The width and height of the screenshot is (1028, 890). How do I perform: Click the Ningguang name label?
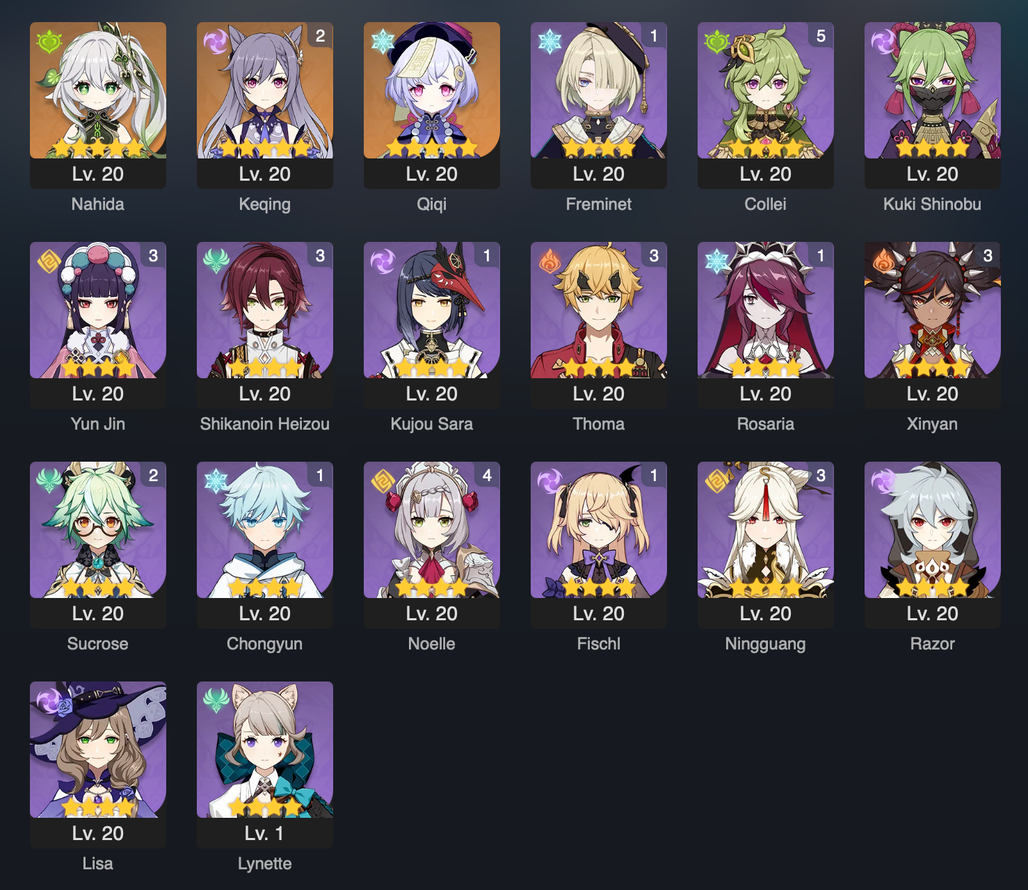[x=765, y=644]
